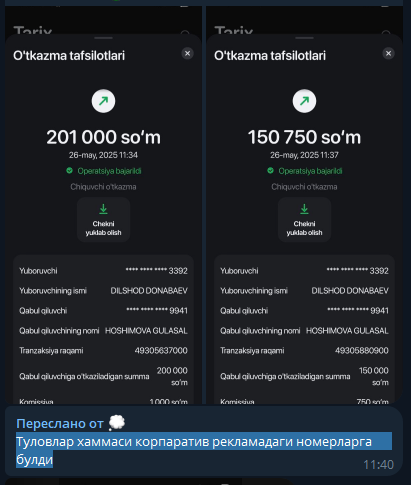The width and height of the screenshot is (411, 485).
Task: Click the cloud avatar icon of forwarded sender
Action: coord(117,423)
